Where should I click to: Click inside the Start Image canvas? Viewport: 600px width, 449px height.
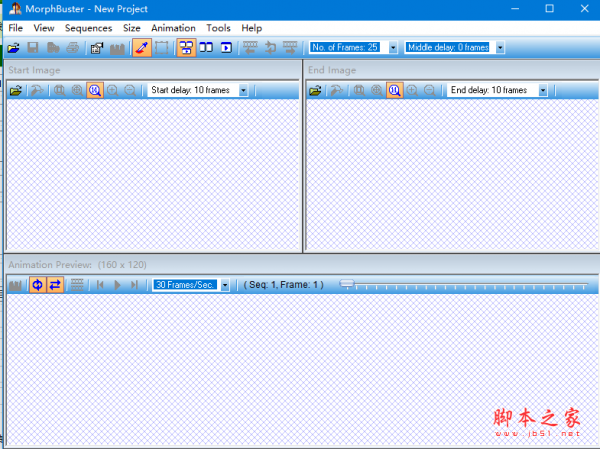click(x=153, y=175)
